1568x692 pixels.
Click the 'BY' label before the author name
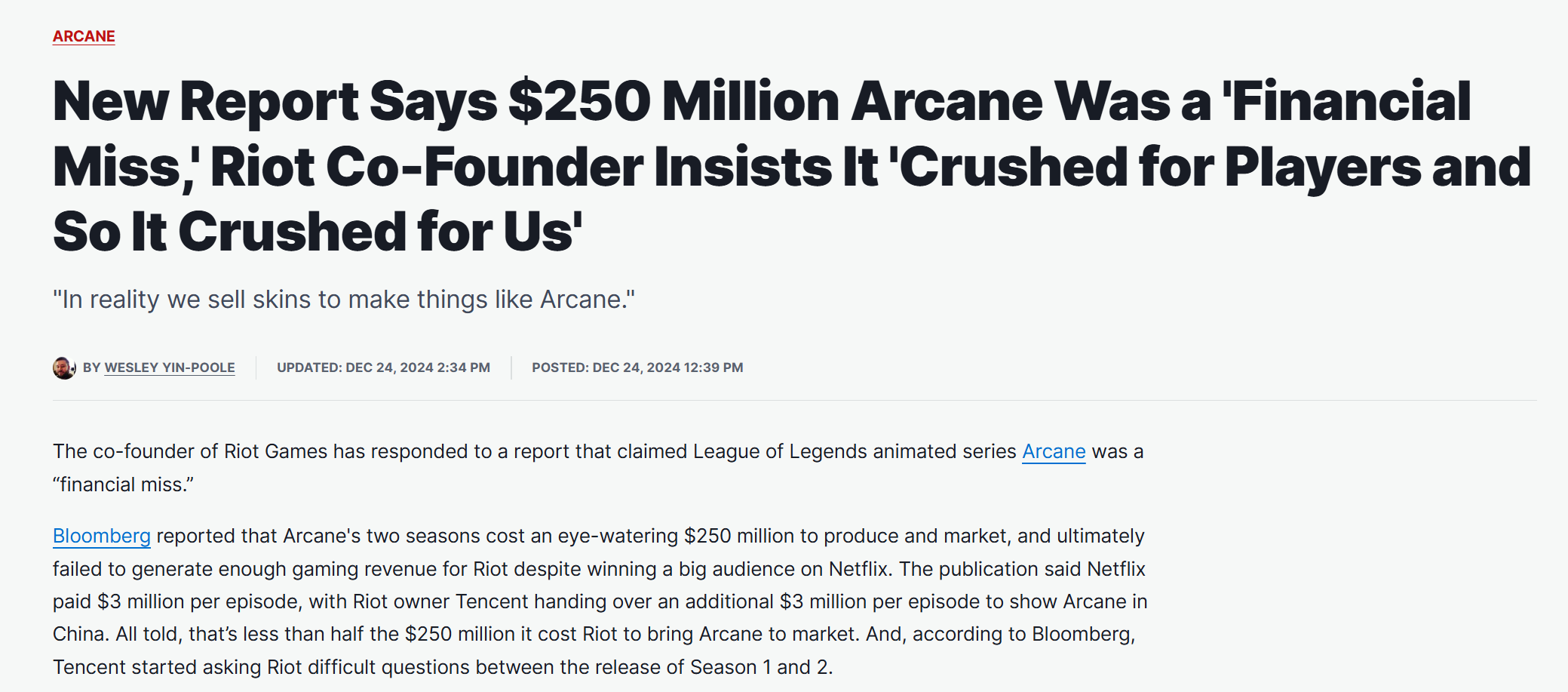91,368
